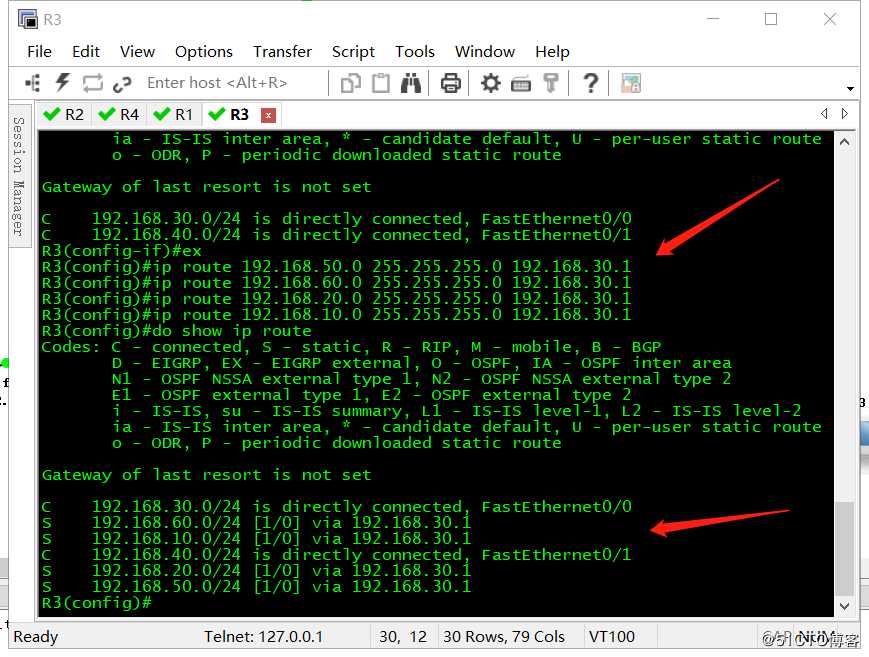The width and height of the screenshot is (869, 657).
Task: Click the cursor position '30, 12' status entry
Action: pyautogui.click(x=403, y=636)
